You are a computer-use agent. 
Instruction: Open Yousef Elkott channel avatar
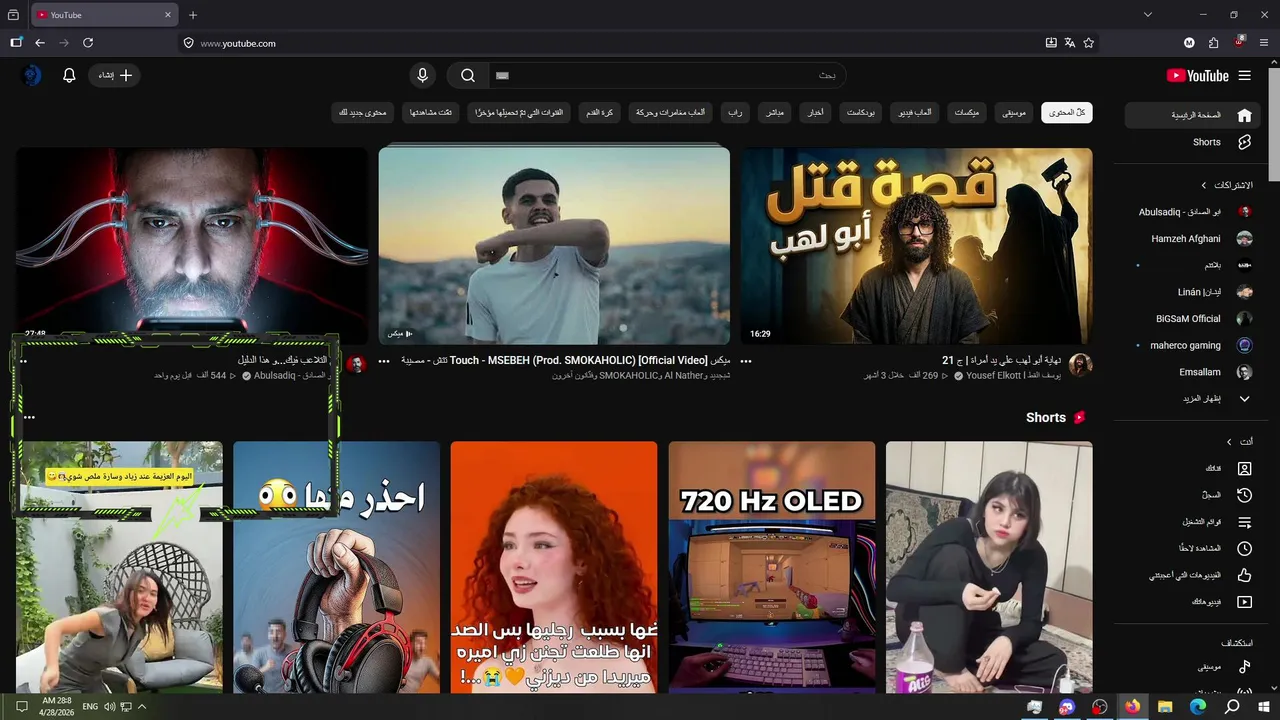(x=1080, y=365)
